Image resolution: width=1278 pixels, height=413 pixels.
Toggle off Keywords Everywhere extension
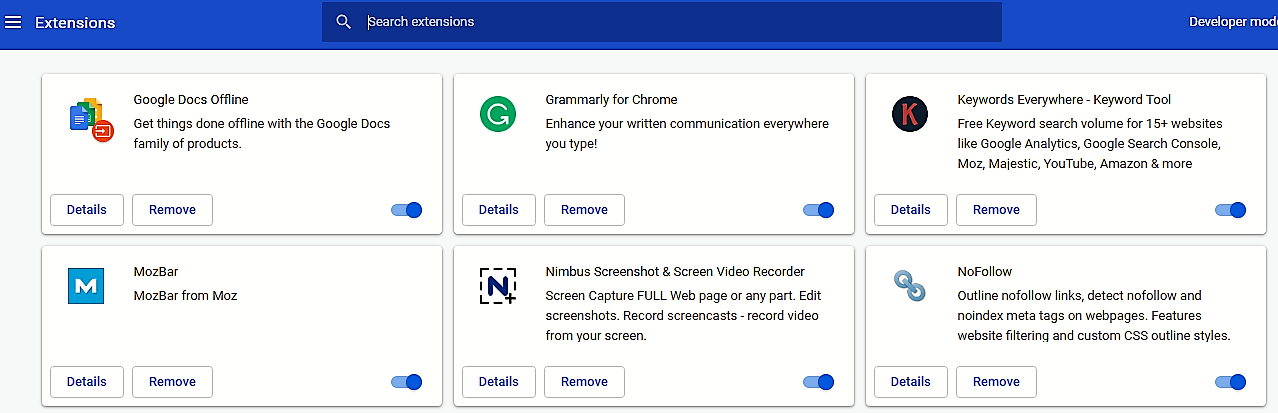pyautogui.click(x=1230, y=210)
